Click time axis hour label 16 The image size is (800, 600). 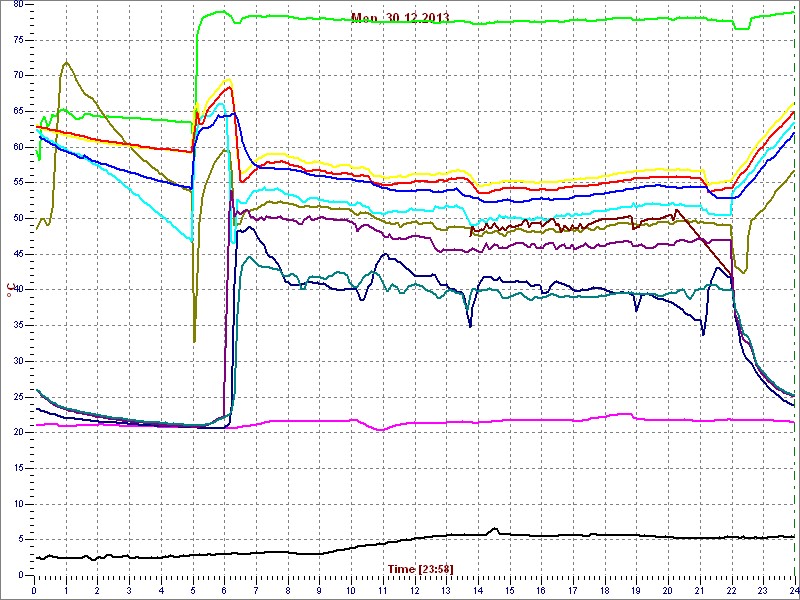tap(542, 588)
